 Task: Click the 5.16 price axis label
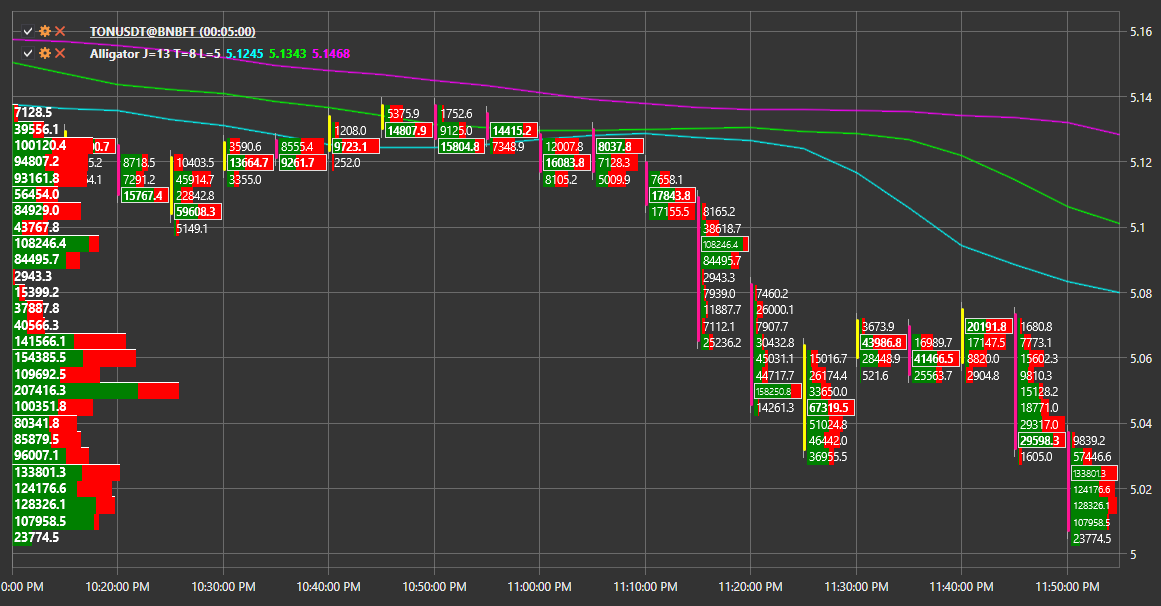tap(1141, 31)
